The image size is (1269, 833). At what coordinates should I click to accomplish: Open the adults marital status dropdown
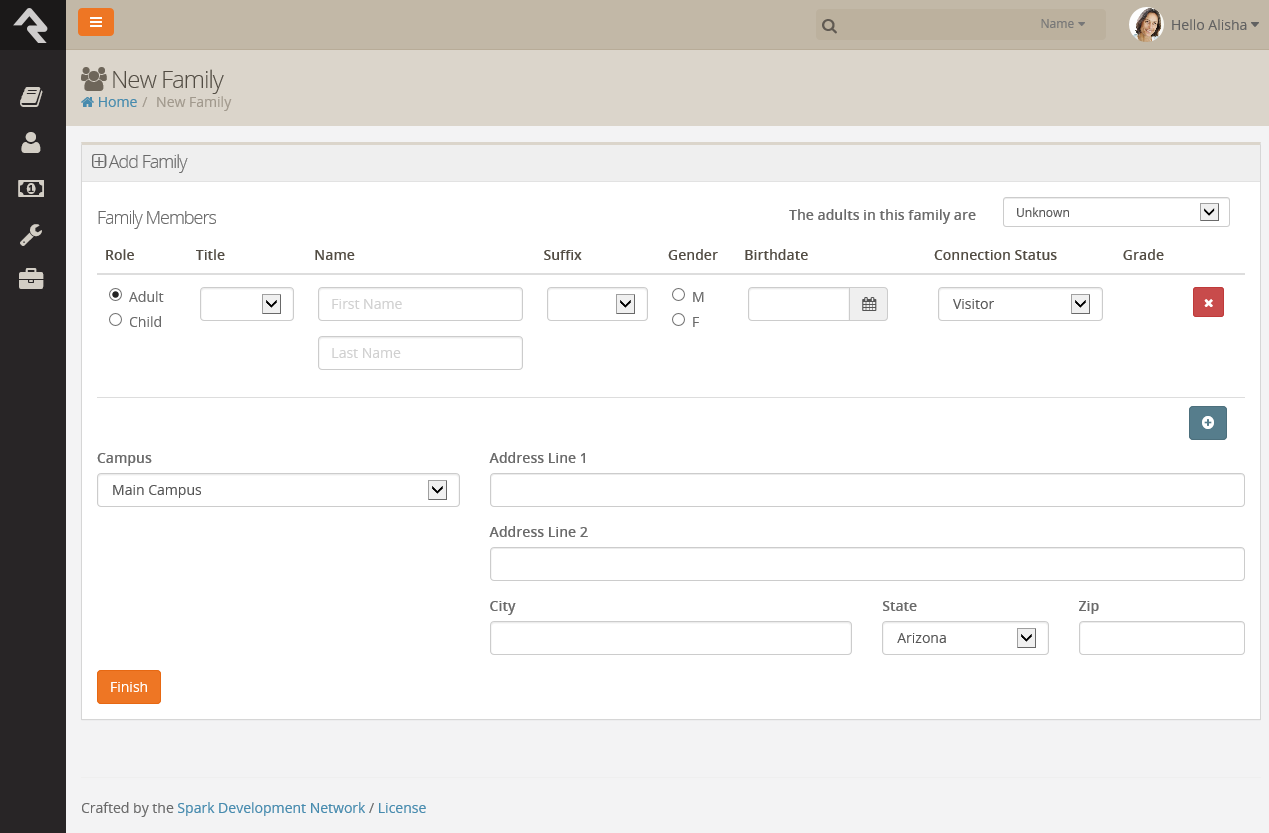(1116, 212)
